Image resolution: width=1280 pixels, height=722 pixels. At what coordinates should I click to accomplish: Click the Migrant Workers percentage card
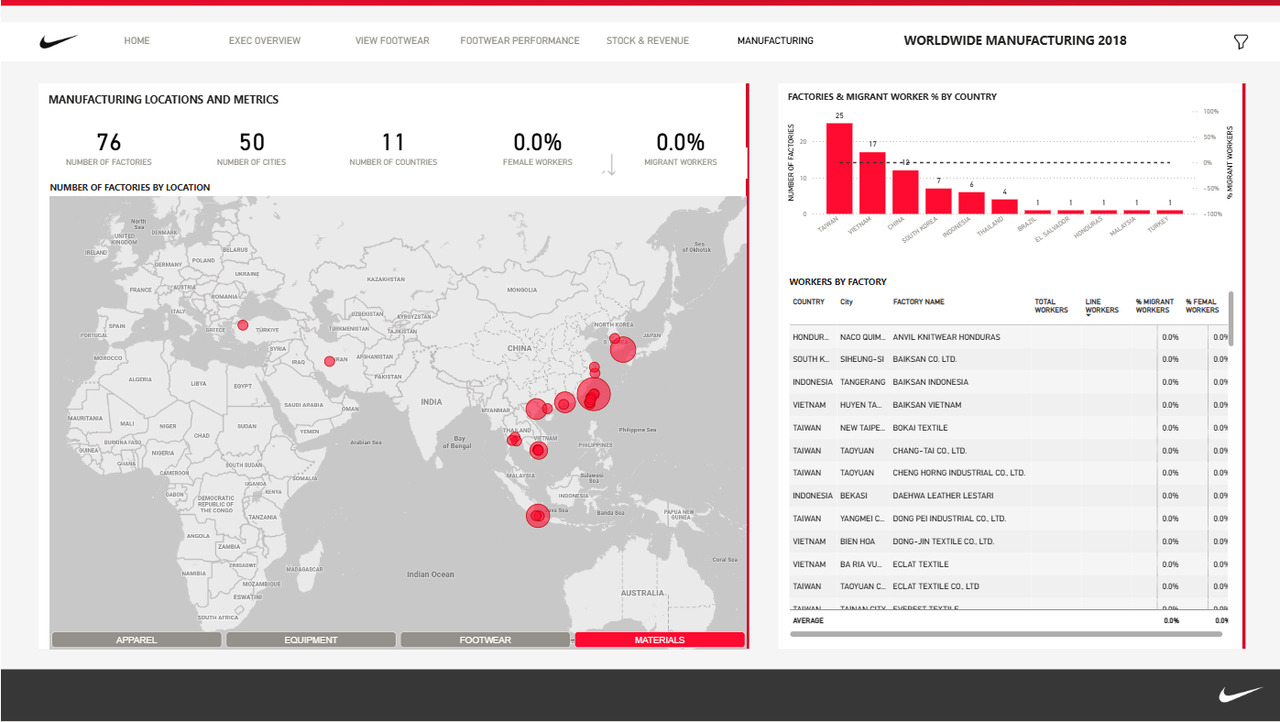pos(681,148)
